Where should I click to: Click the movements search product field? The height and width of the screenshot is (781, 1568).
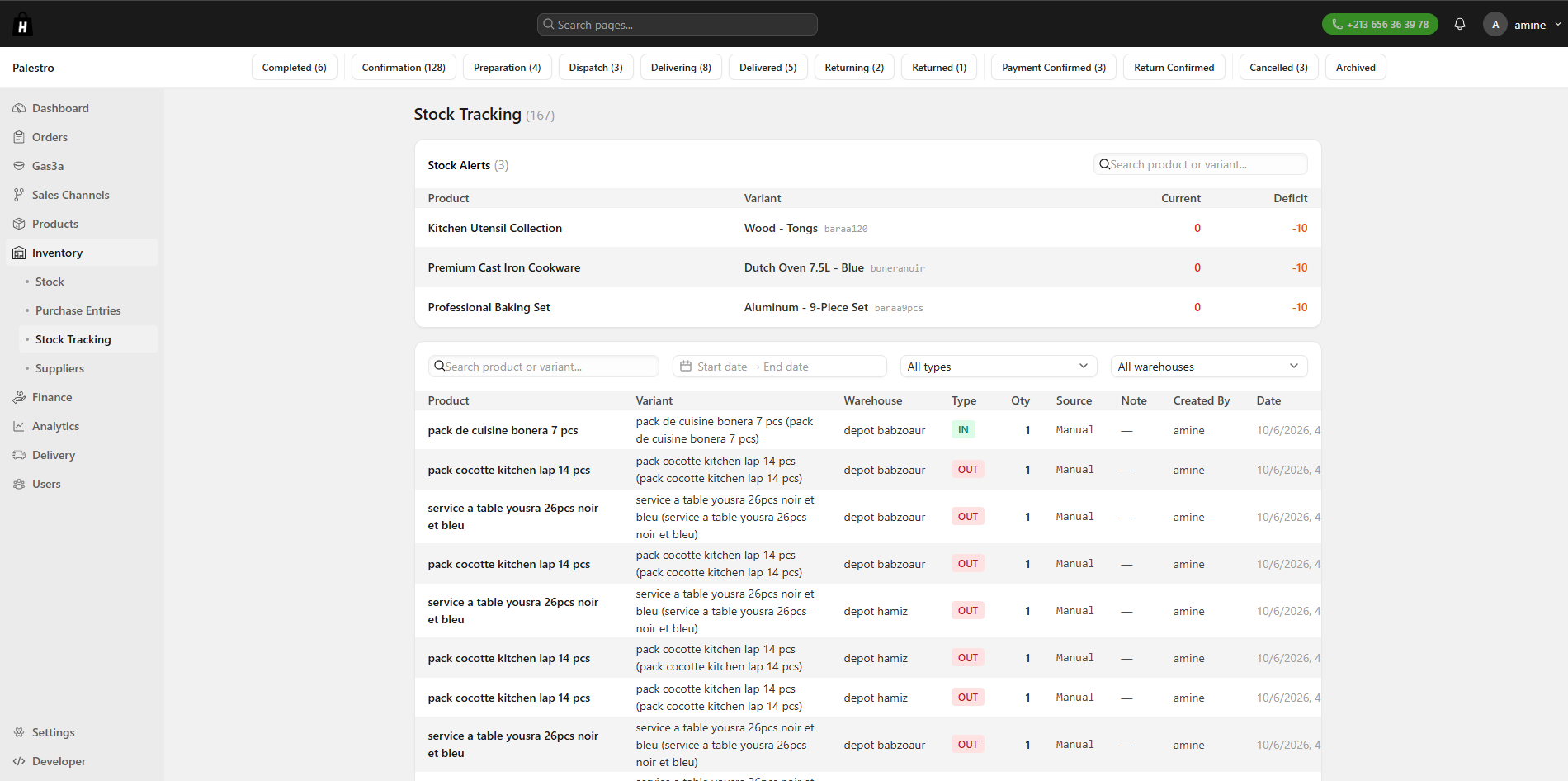click(x=544, y=367)
